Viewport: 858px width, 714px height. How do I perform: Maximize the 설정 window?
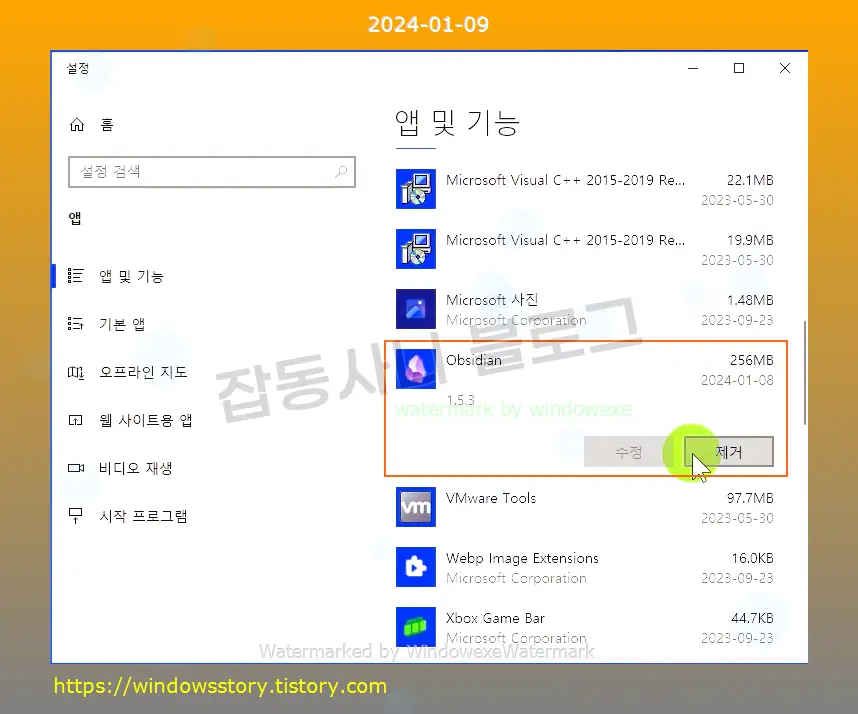739,68
